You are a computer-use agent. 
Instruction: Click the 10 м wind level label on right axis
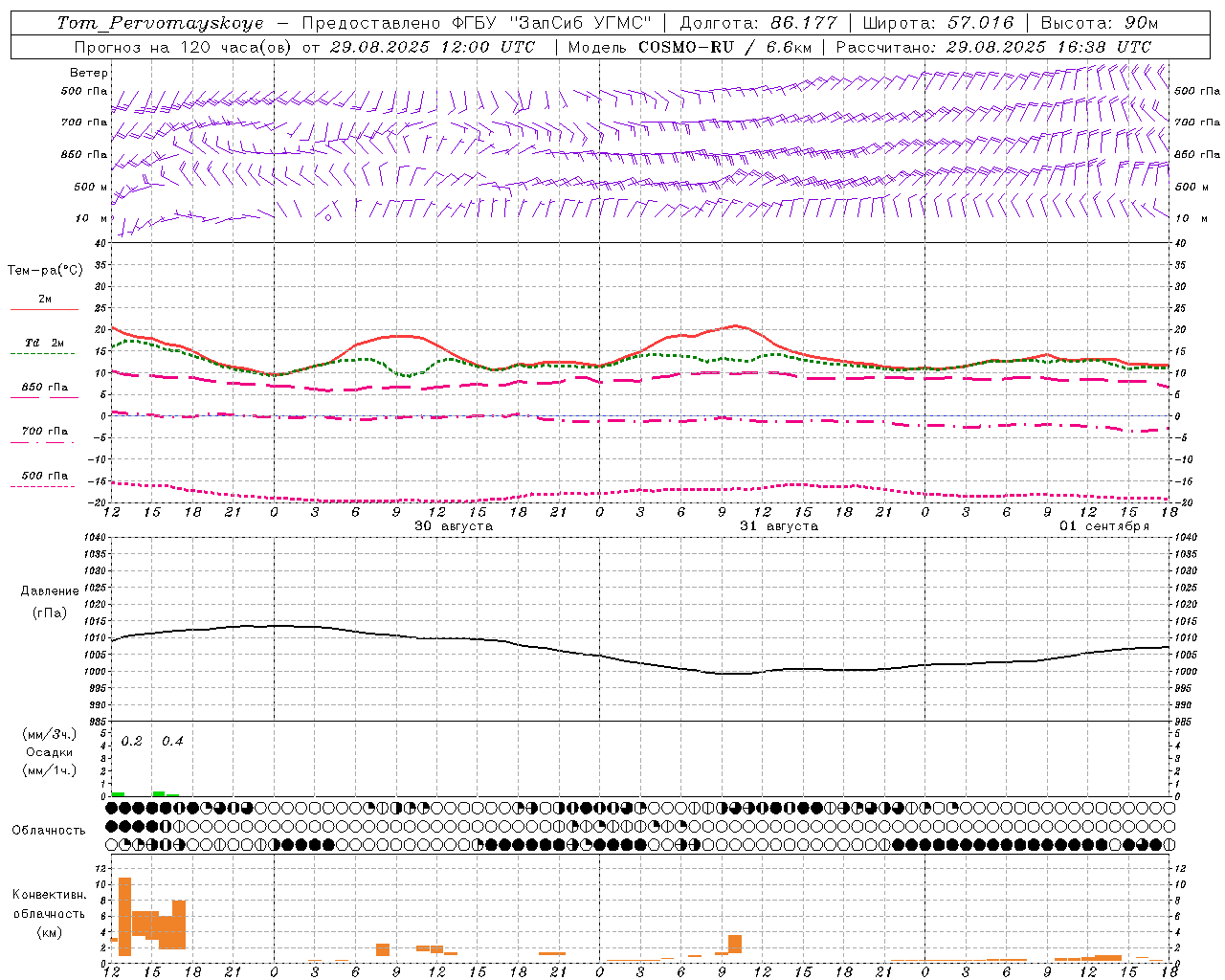pyautogui.click(x=1192, y=218)
